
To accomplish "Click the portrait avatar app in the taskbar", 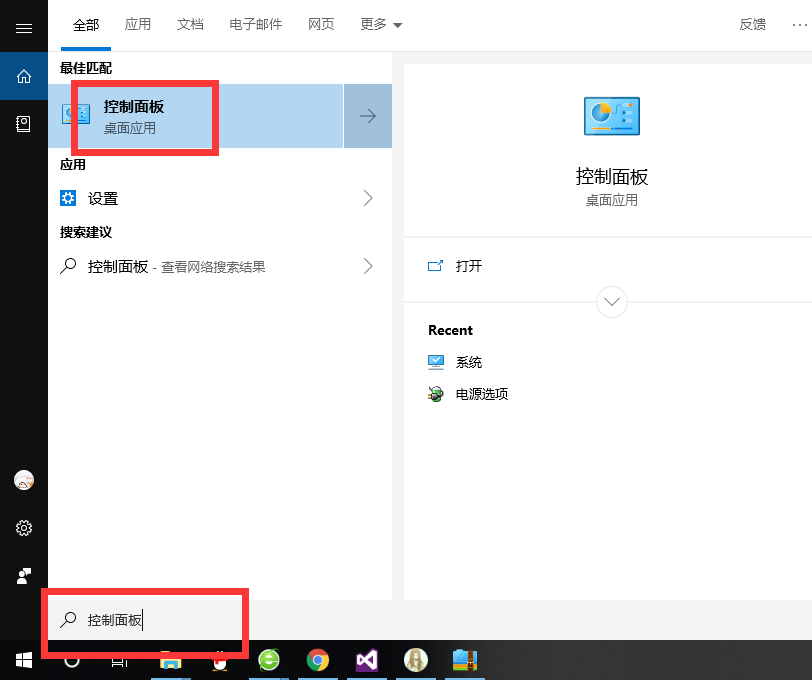I will tap(416, 660).
